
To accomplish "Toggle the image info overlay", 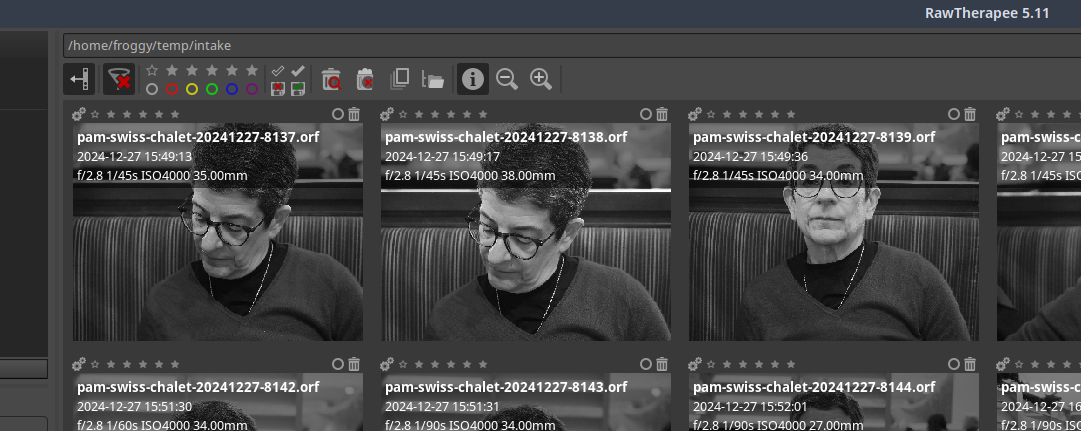I will pos(473,79).
